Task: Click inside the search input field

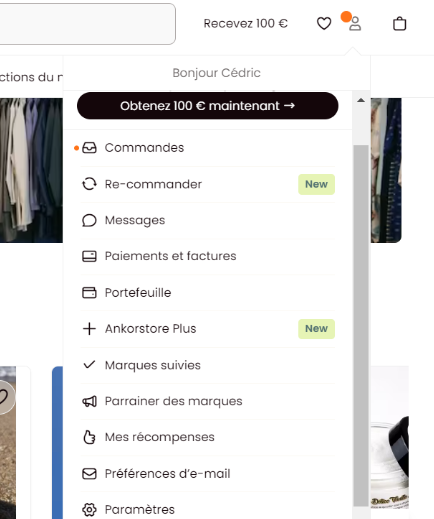Action: click(x=87, y=24)
